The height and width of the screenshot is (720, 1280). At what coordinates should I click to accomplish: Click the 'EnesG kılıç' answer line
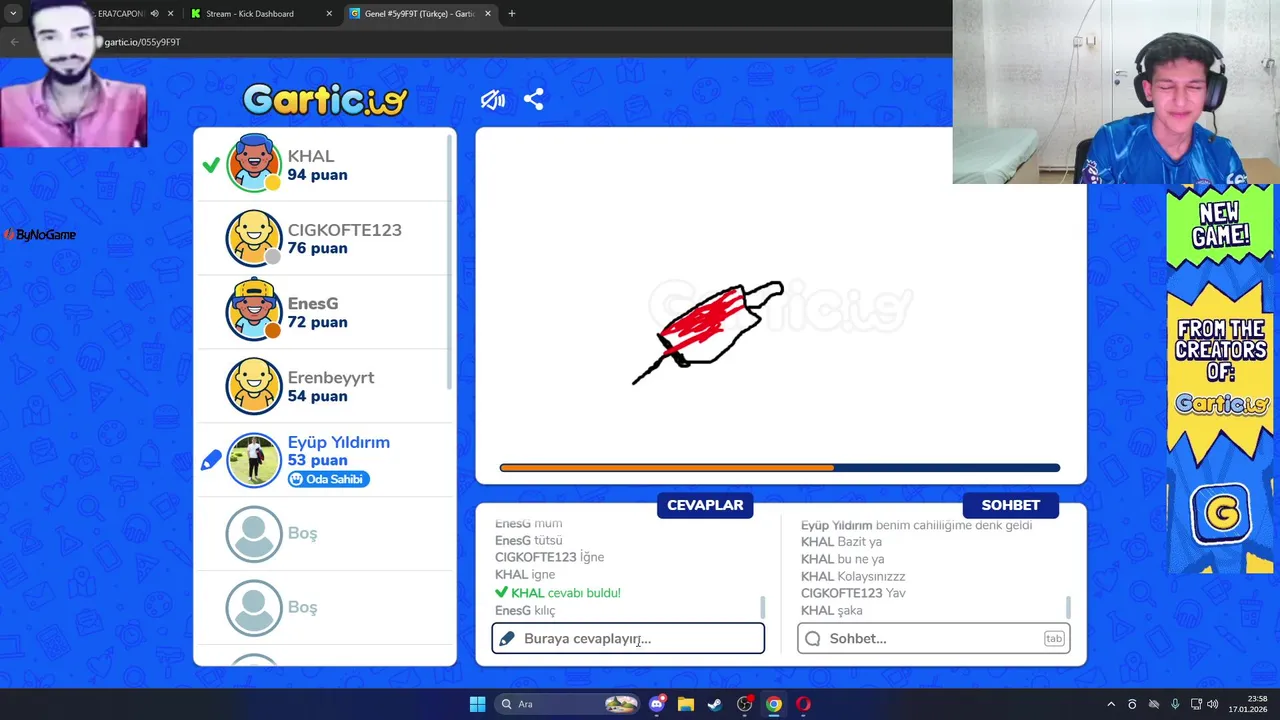click(525, 611)
